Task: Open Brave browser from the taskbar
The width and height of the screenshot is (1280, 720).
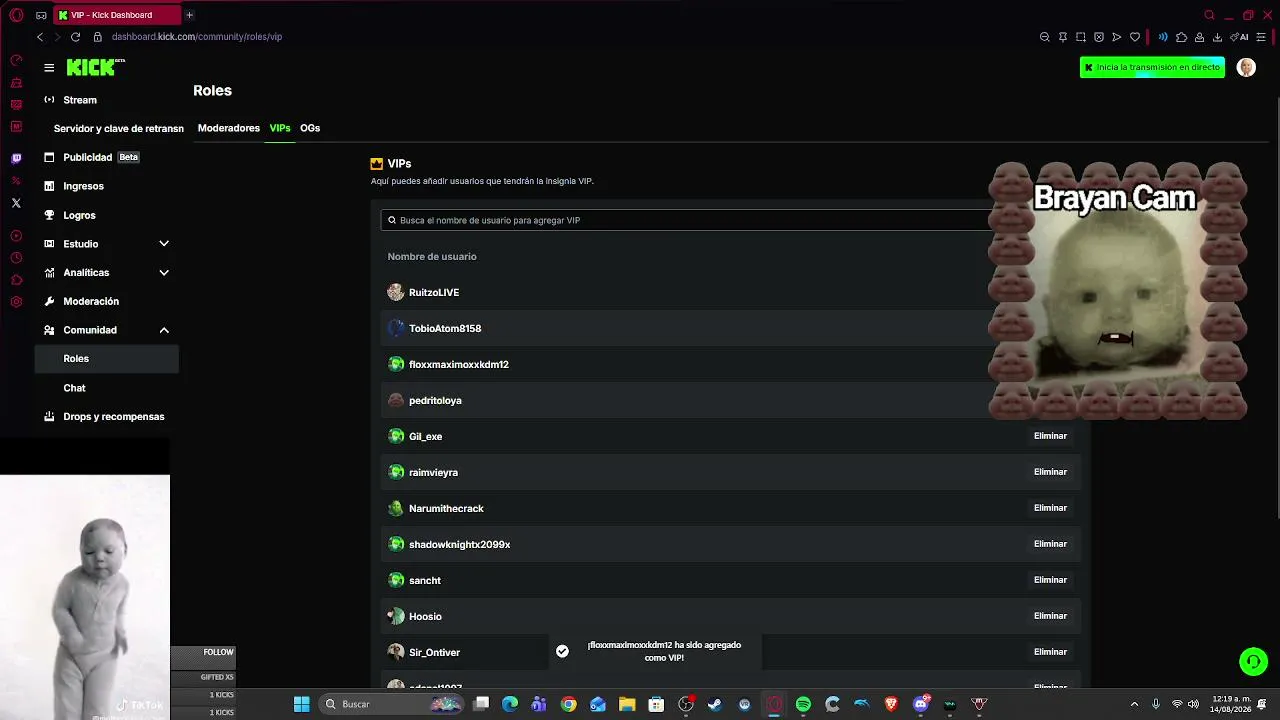Action: (891, 704)
